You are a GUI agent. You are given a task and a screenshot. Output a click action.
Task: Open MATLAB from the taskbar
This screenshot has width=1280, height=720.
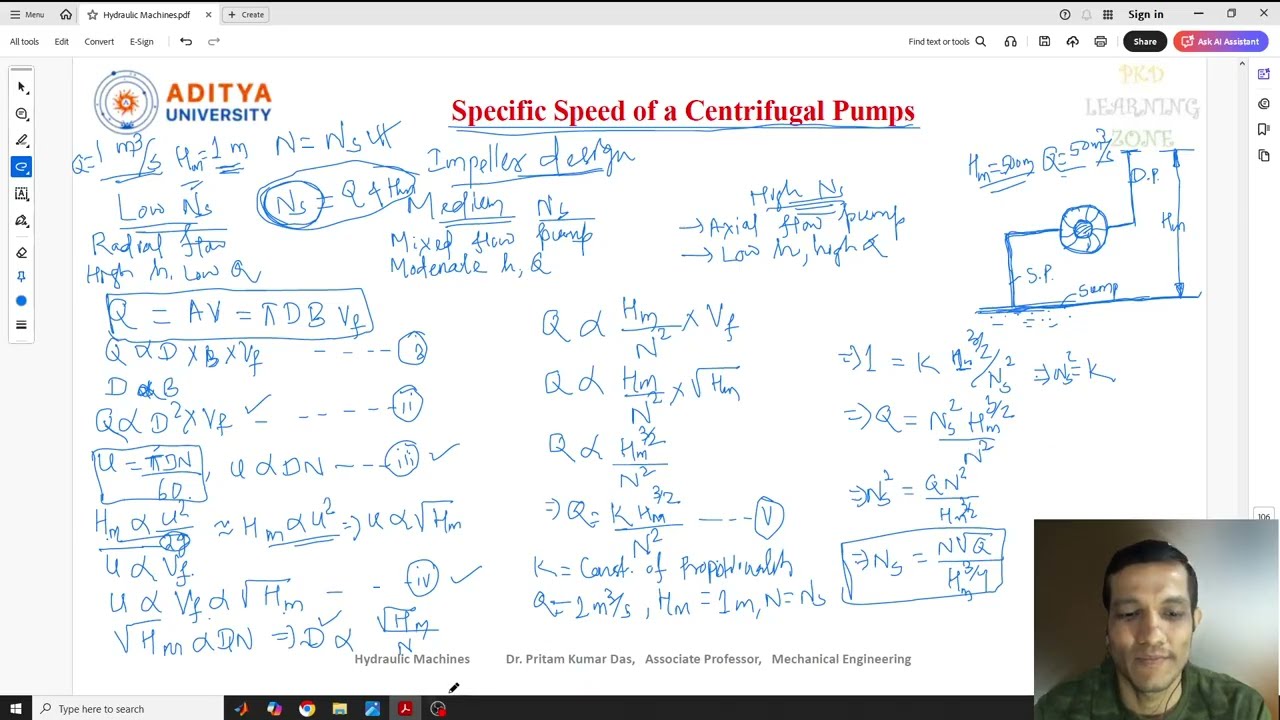[x=241, y=709]
